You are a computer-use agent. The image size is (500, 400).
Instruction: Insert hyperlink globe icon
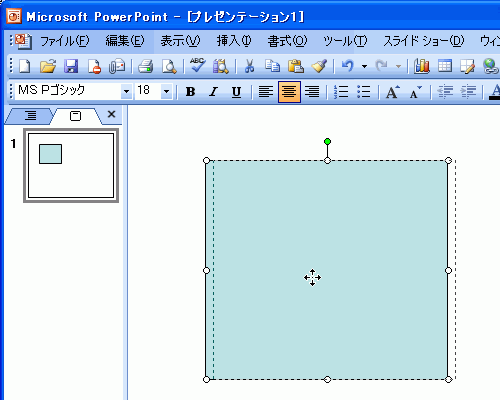pos(491,66)
